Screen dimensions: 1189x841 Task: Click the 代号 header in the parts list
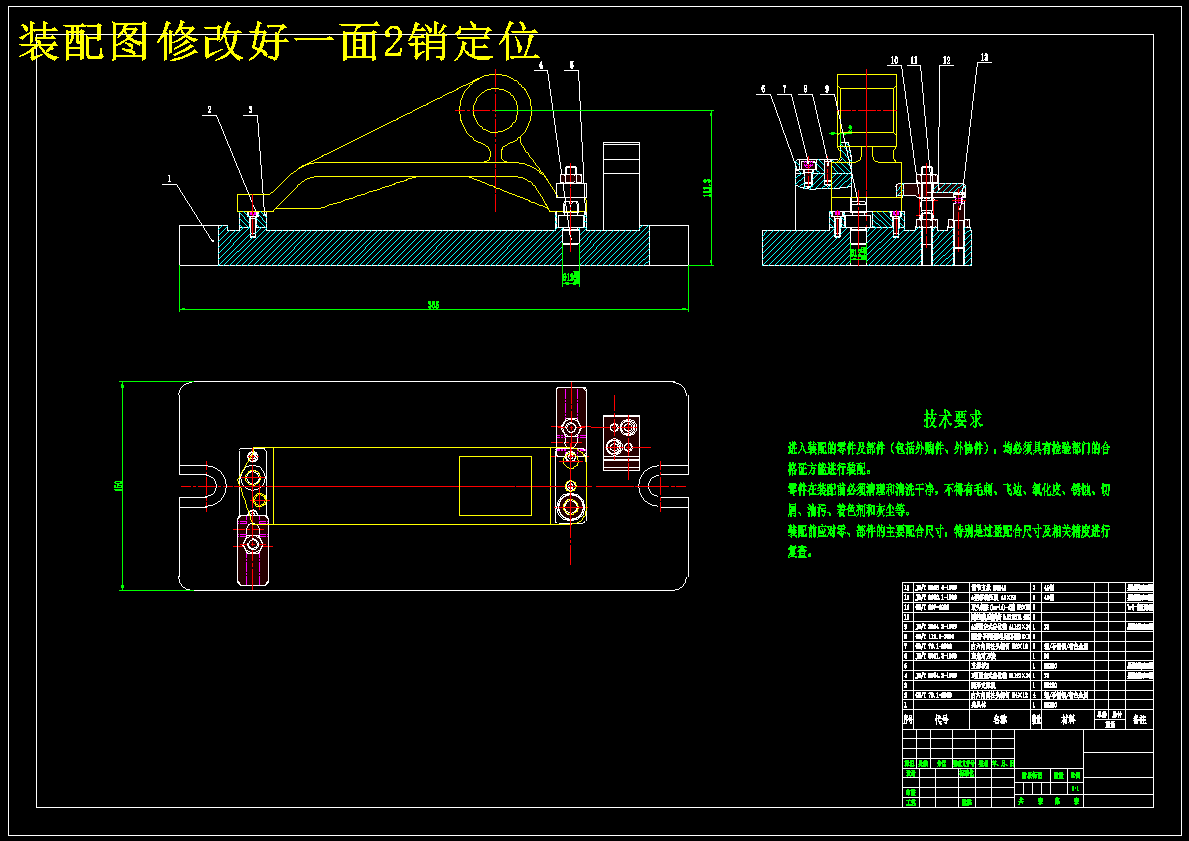click(x=942, y=720)
